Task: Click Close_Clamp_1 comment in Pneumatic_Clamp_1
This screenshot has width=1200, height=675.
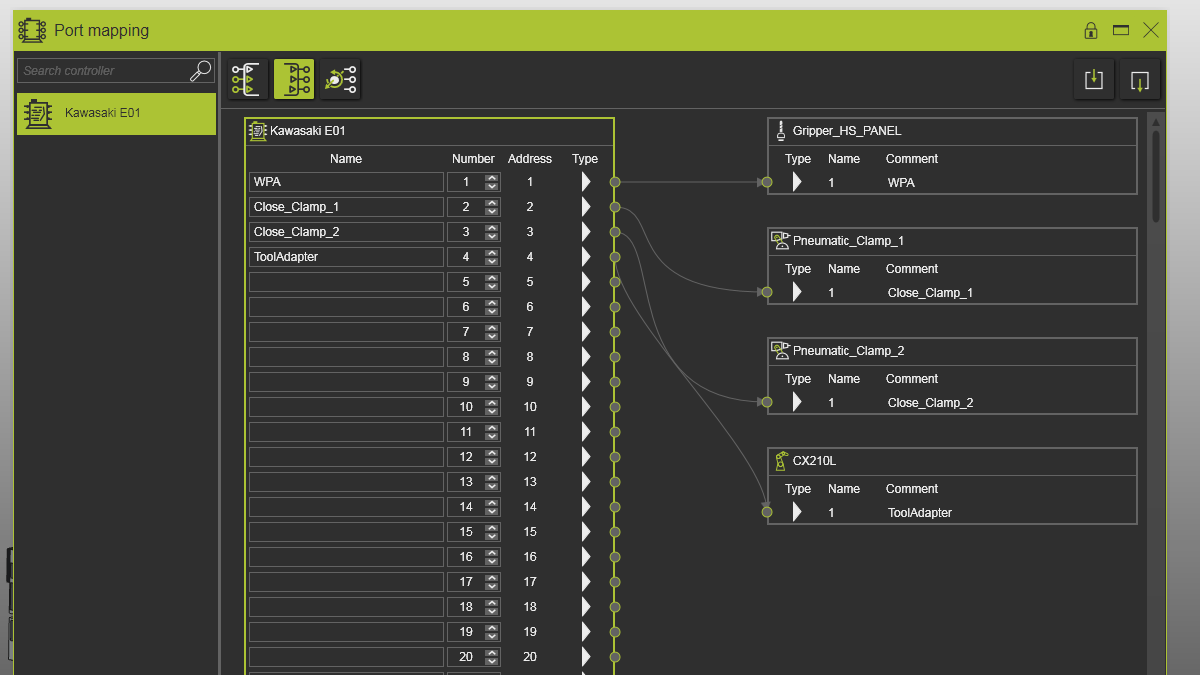Action: [930, 293]
